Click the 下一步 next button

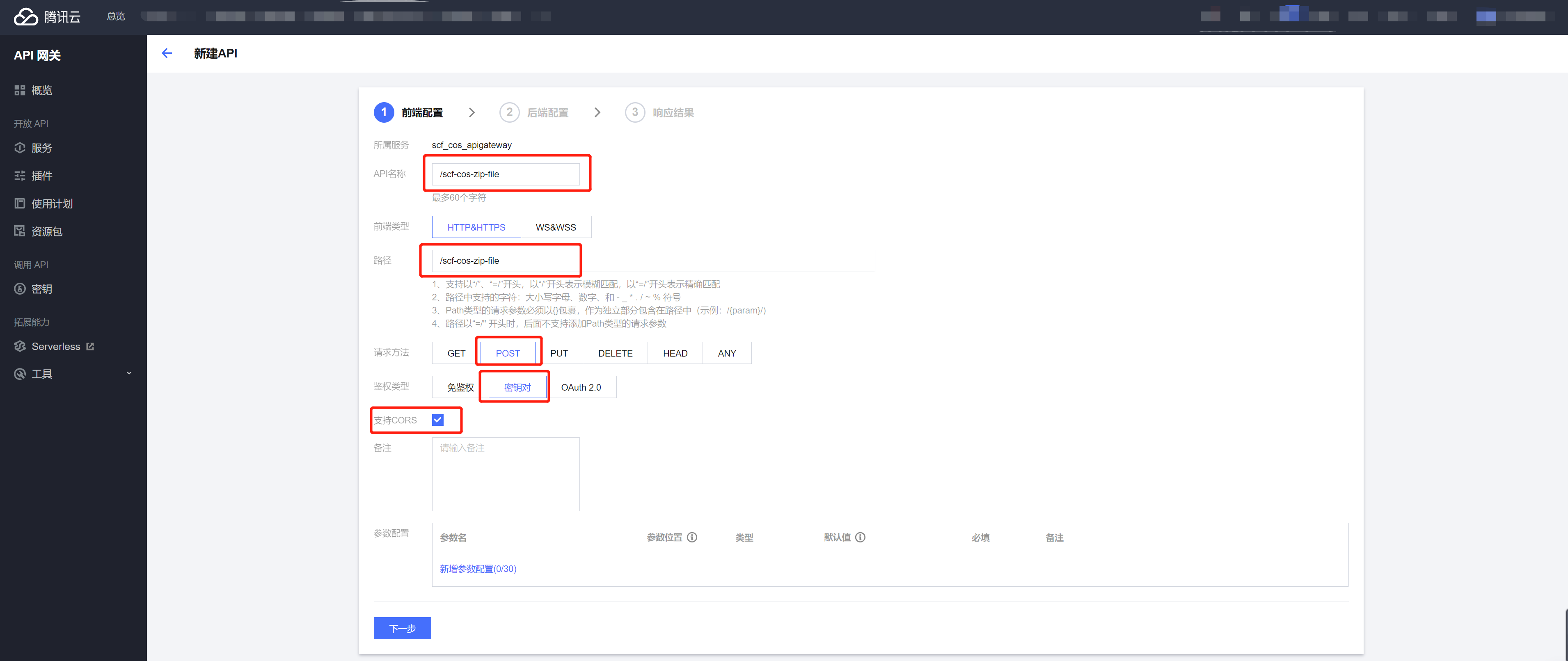click(402, 628)
